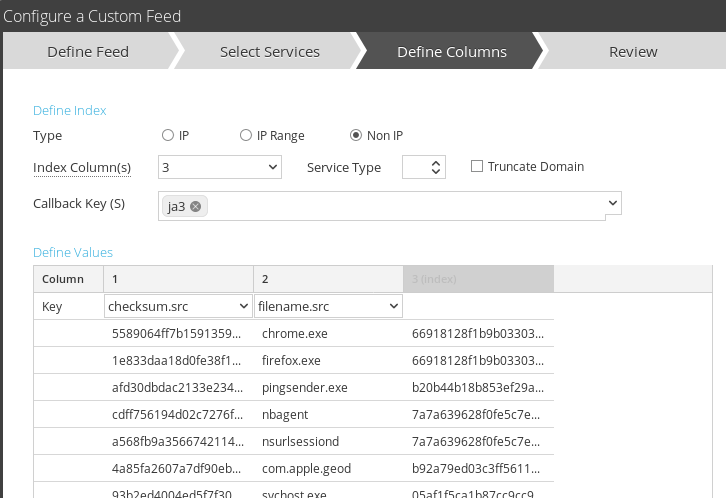
Task: Adjust the Service Type stepper
Action: [435, 167]
